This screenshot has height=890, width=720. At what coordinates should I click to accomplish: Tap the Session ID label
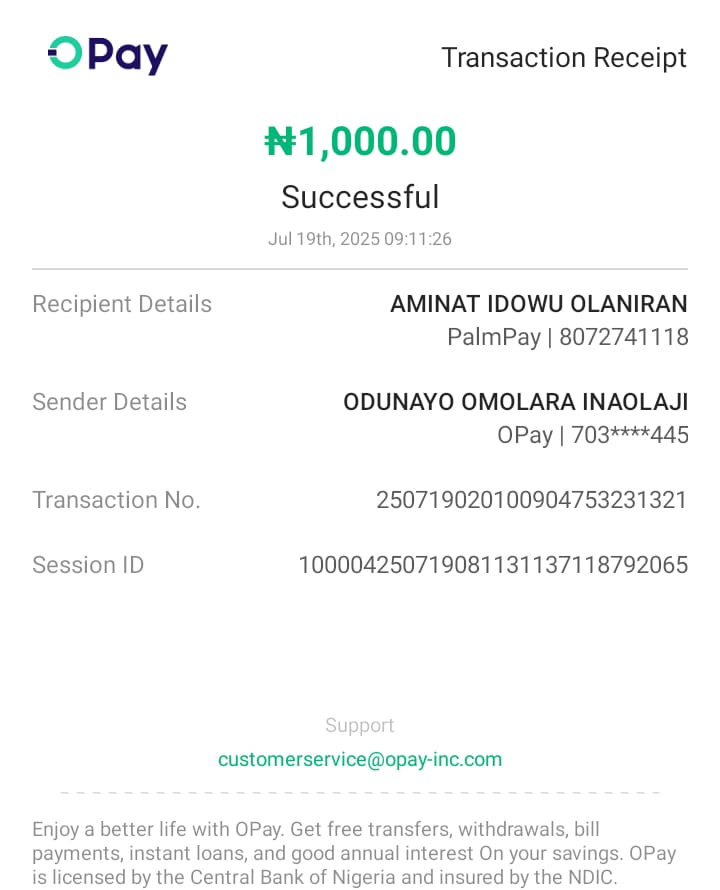[x=88, y=565]
